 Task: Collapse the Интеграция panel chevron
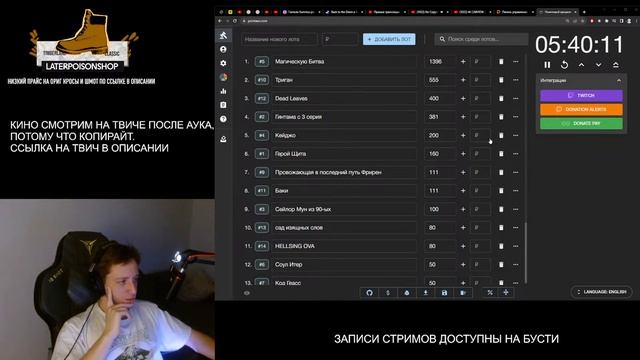[x=619, y=80]
